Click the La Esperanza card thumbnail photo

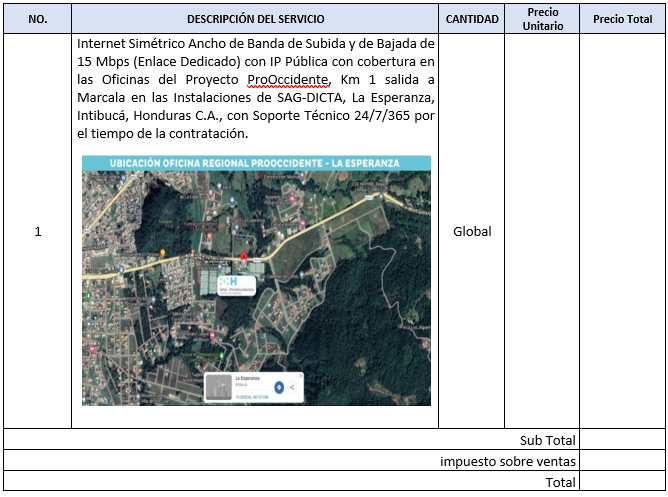click(x=219, y=387)
